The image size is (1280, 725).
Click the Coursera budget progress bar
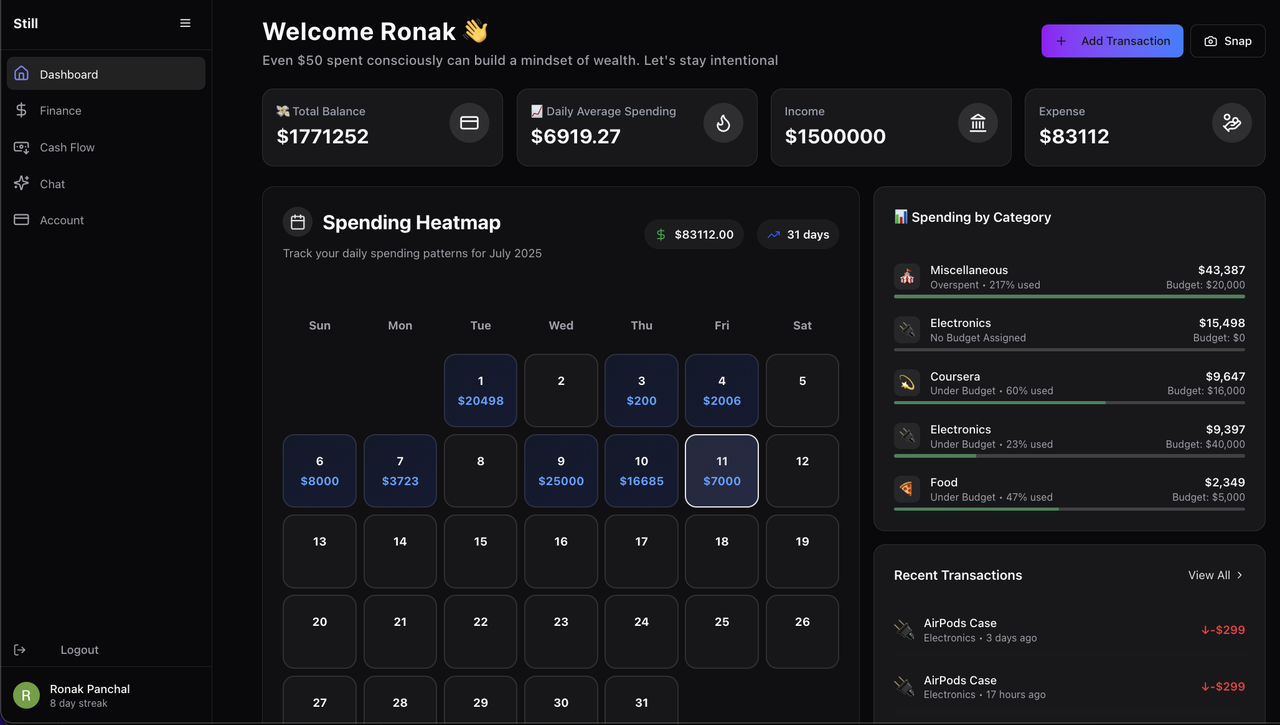(1069, 402)
